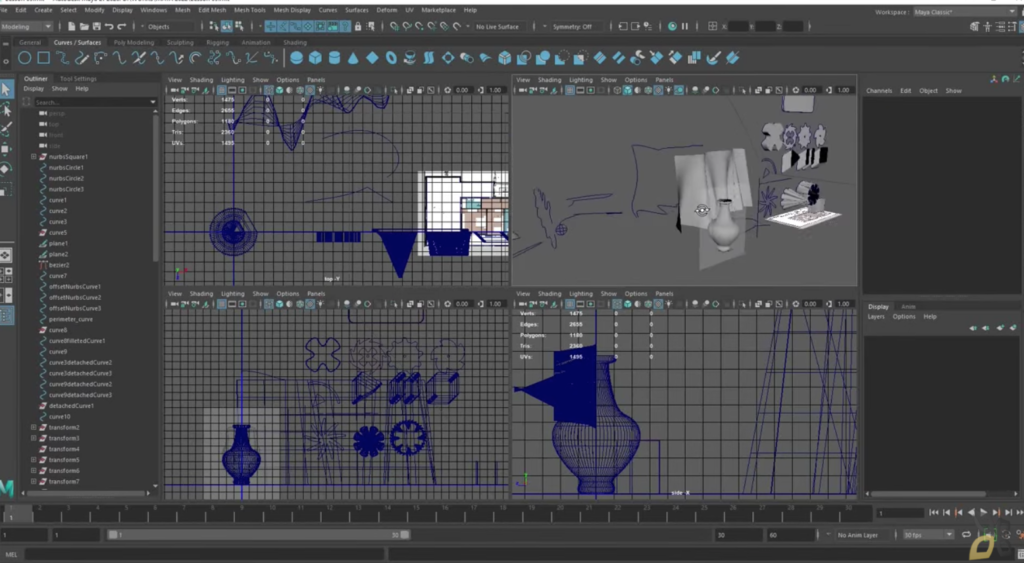Toggle Select by Hierarchy mode
The height and width of the screenshot is (563, 1024).
(x=214, y=26)
